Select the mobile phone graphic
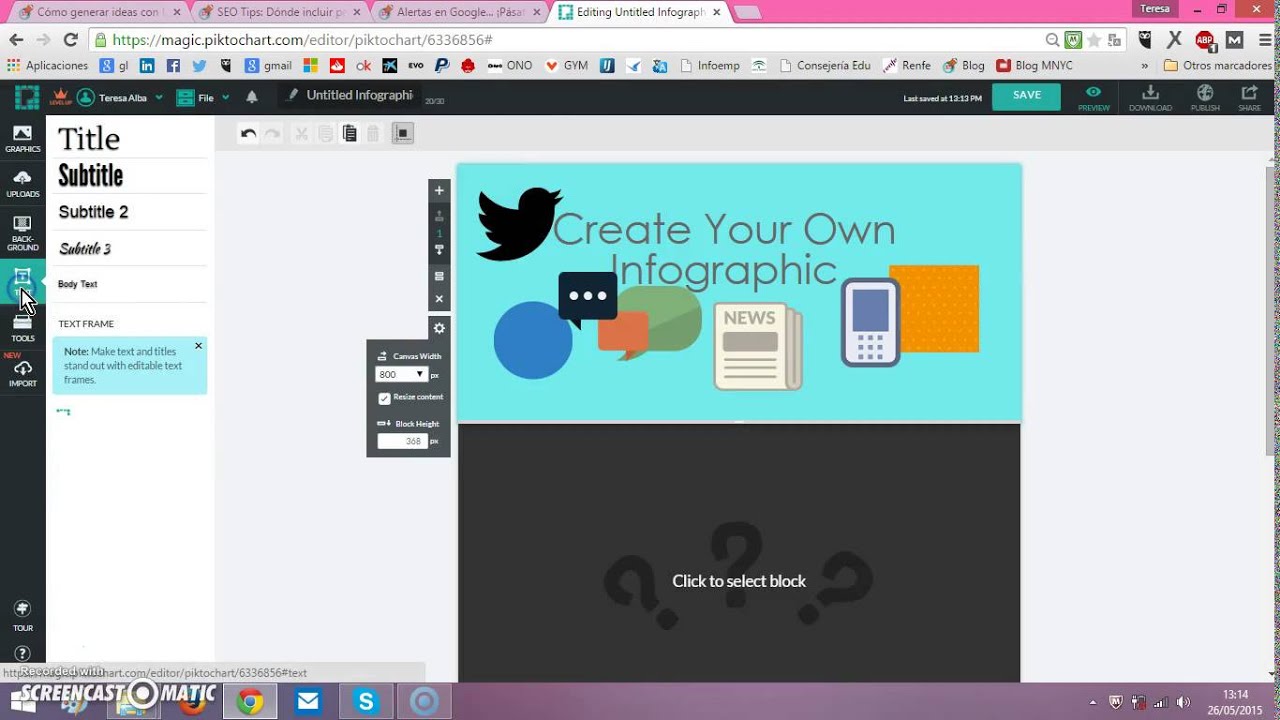The width and height of the screenshot is (1280, 720). pos(870,323)
